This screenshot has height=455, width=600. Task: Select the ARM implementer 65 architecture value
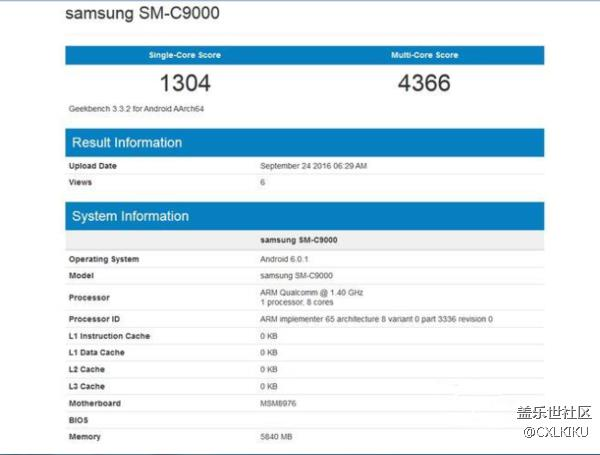tap(376, 319)
